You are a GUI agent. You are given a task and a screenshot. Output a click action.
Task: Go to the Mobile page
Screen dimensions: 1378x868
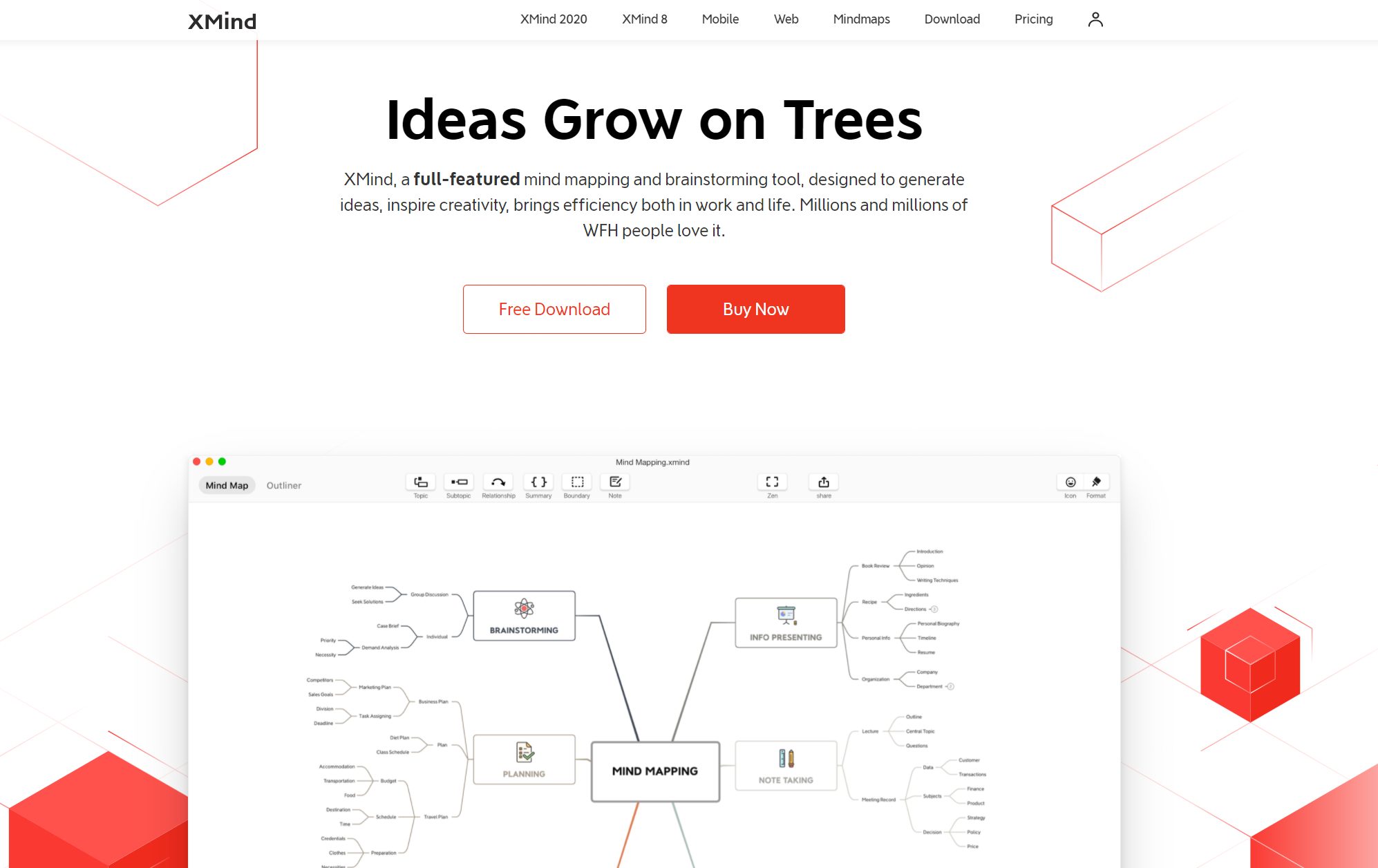click(720, 19)
